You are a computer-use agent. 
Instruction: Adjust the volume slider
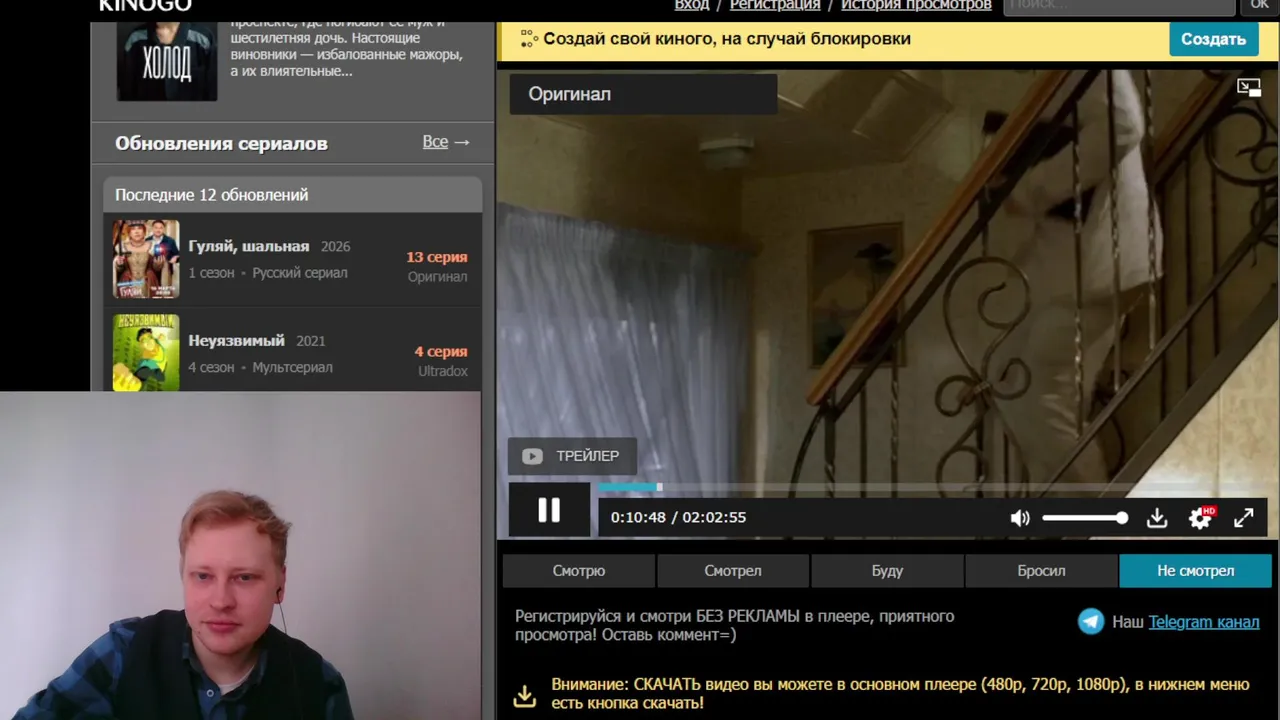coord(1084,518)
